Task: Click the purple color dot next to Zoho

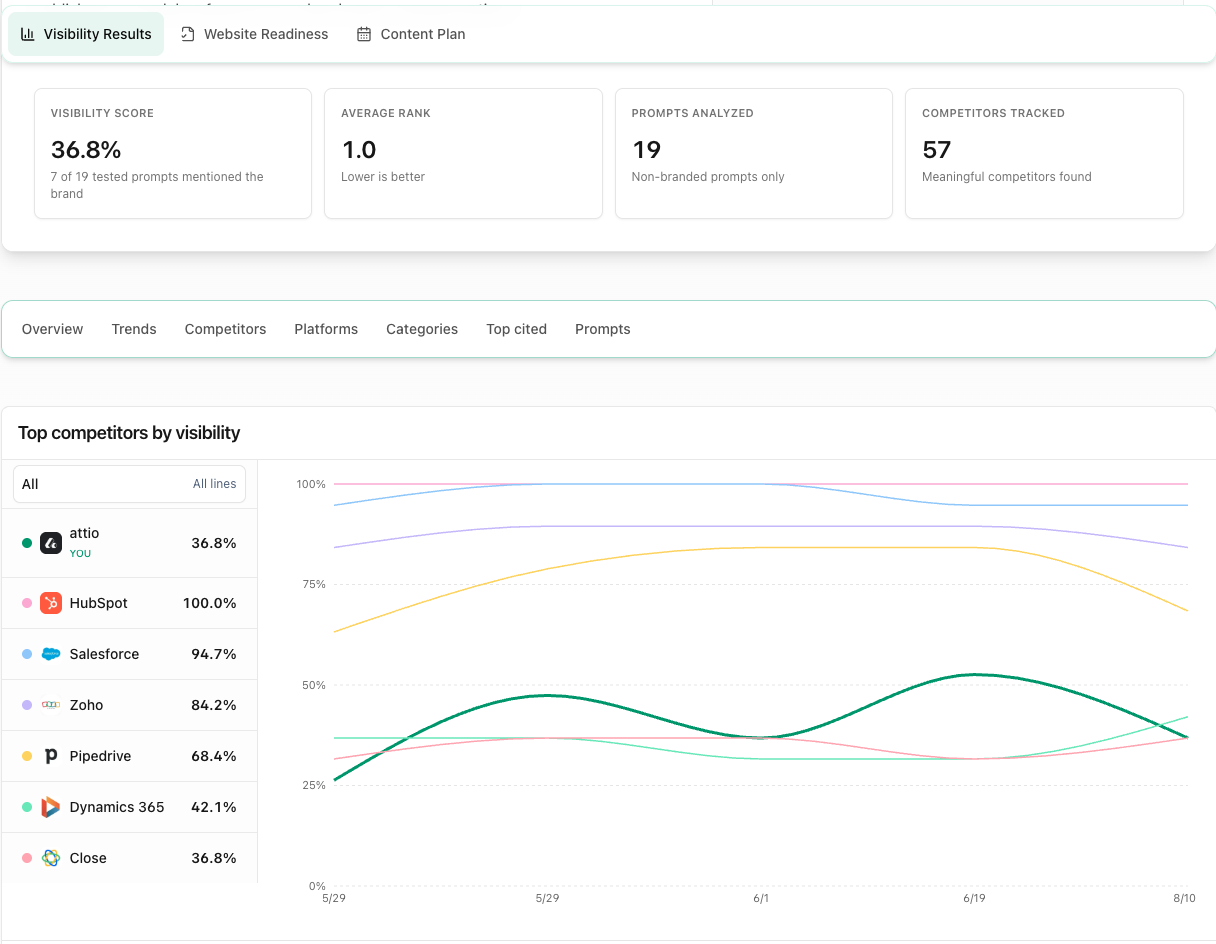Action: tap(27, 705)
